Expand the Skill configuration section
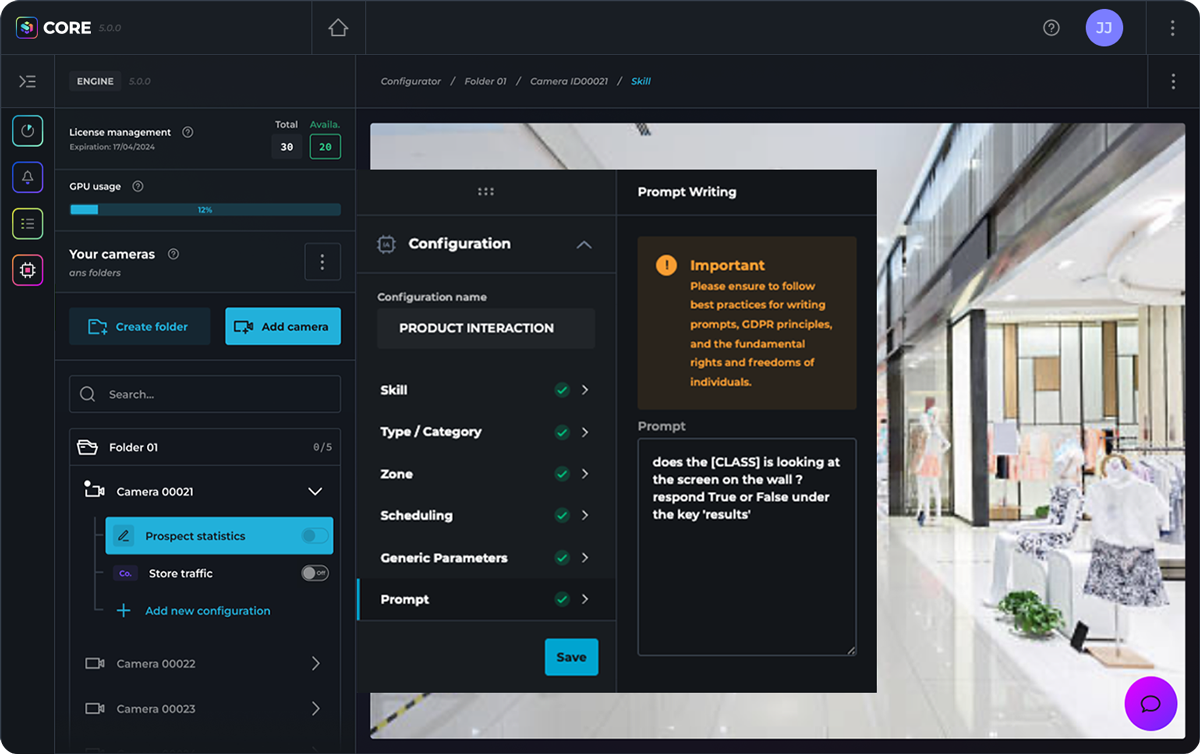 [585, 390]
